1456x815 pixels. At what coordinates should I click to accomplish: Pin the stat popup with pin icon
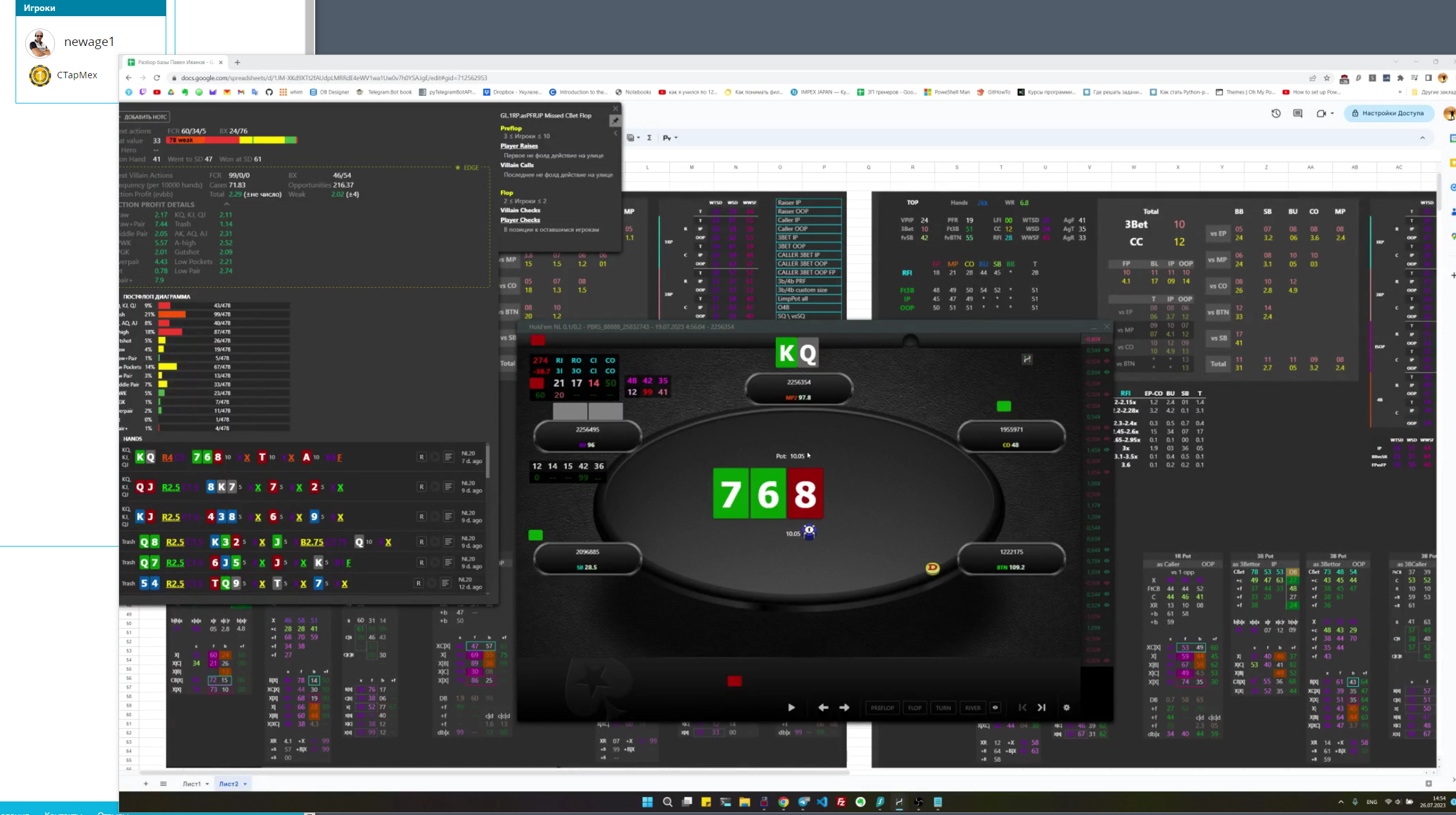point(615,120)
